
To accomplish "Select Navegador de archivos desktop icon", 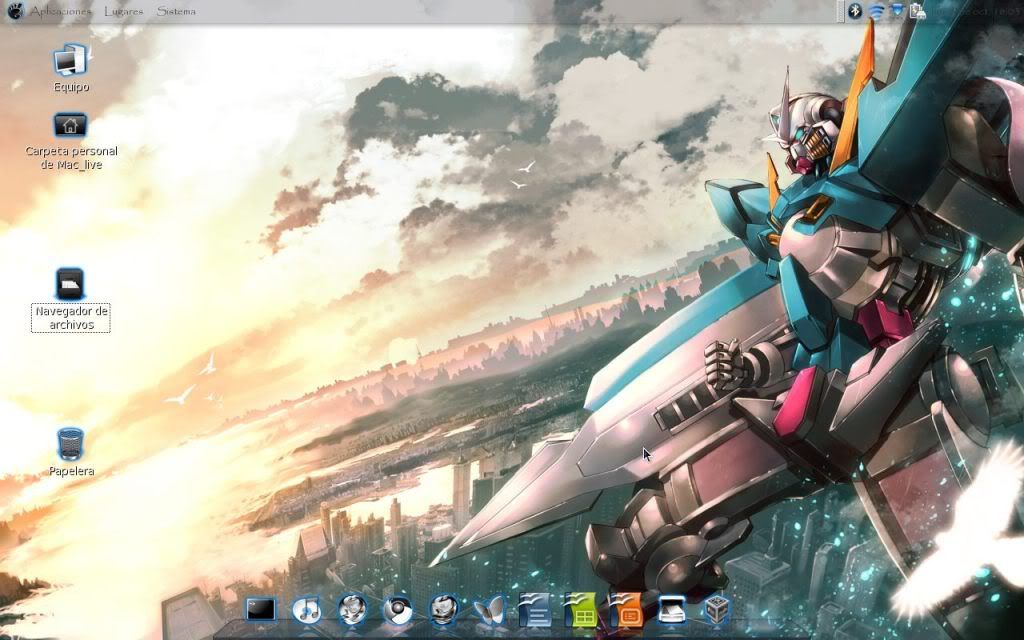I will pyautogui.click(x=70, y=284).
